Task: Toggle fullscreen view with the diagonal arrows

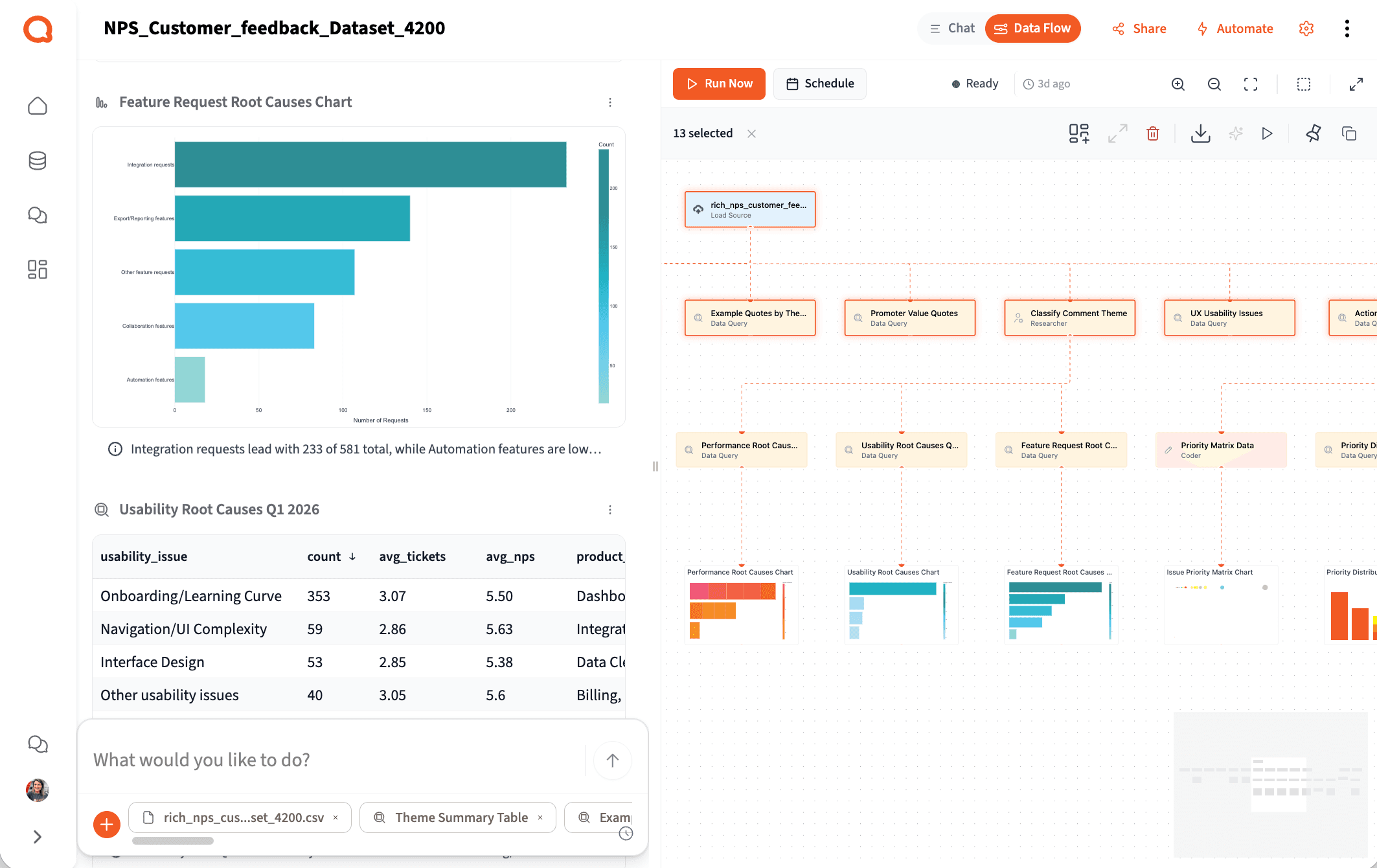Action: 1356,84
